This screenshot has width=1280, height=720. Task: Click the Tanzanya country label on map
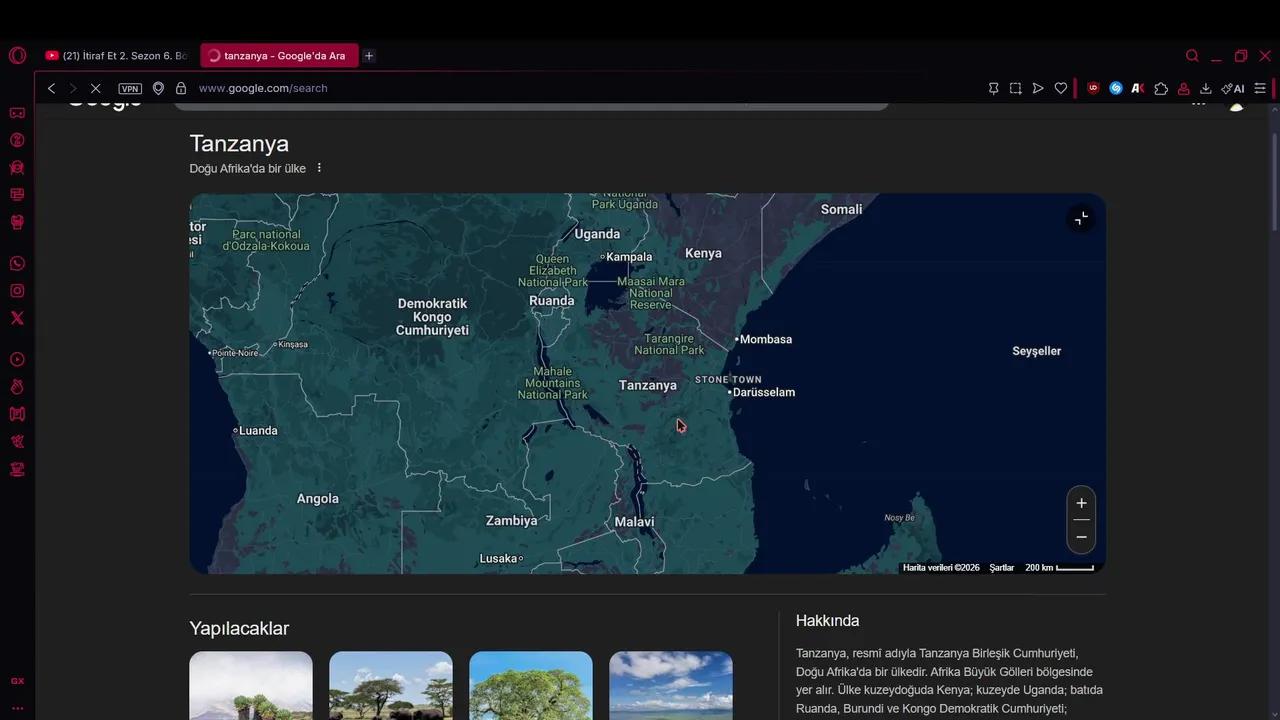(648, 385)
